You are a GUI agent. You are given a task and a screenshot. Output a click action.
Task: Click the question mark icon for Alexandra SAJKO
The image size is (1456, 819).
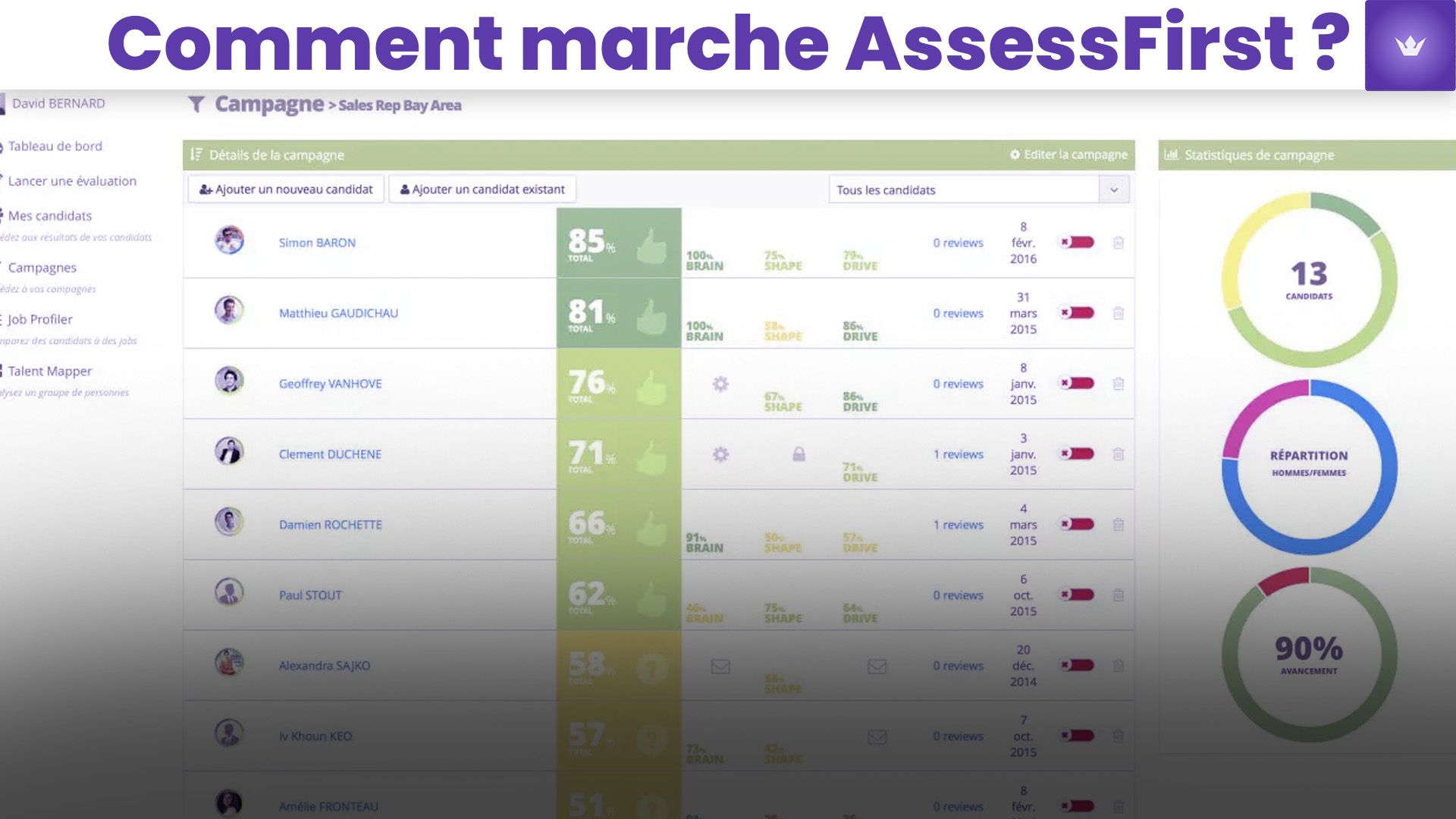[651, 669]
